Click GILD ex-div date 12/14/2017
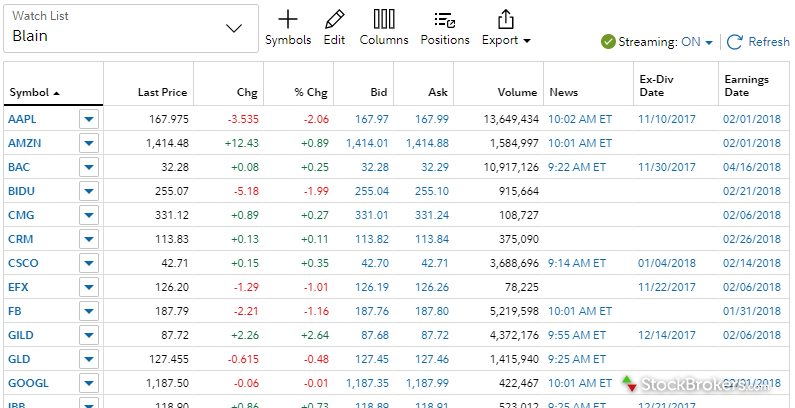Viewport: 795px width, 408px height. point(667,336)
